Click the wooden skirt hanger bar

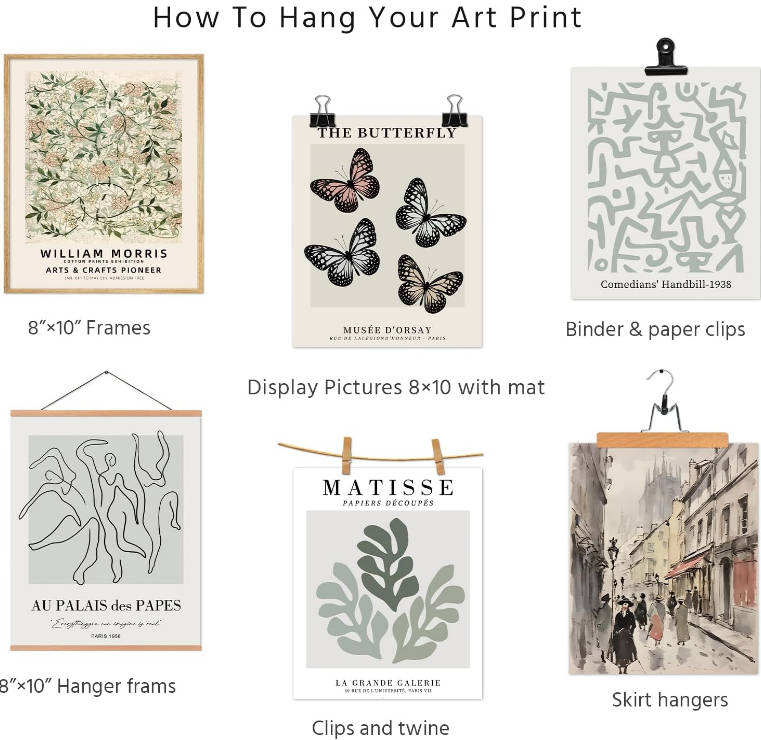click(x=662, y=440)
